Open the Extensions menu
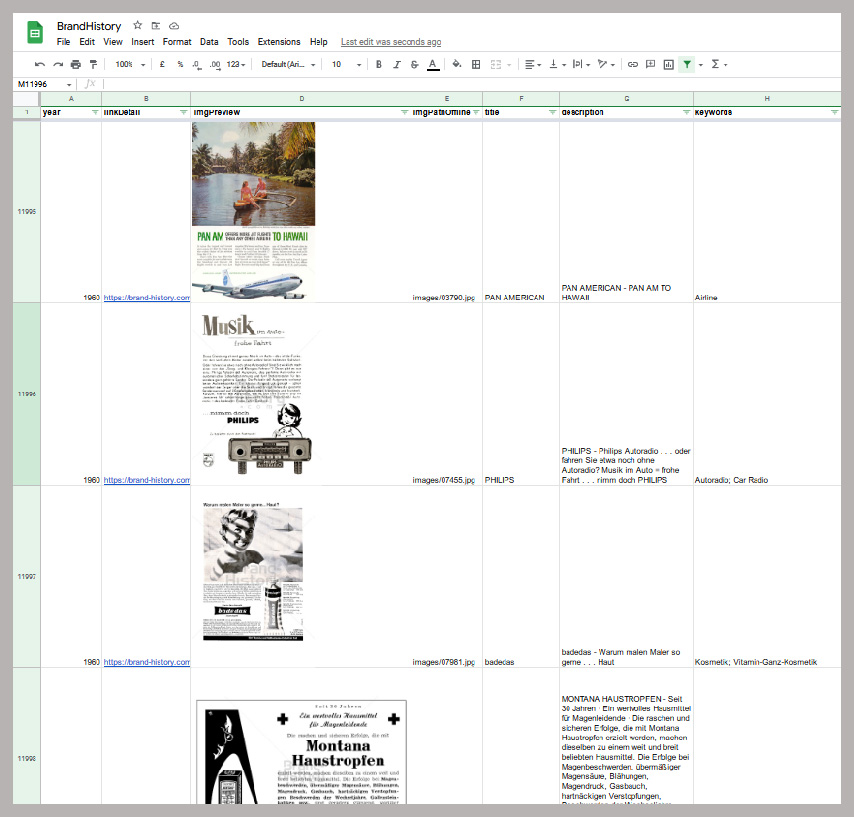The width and height of the screenshot is (854, 817). [x=278, y=42]
